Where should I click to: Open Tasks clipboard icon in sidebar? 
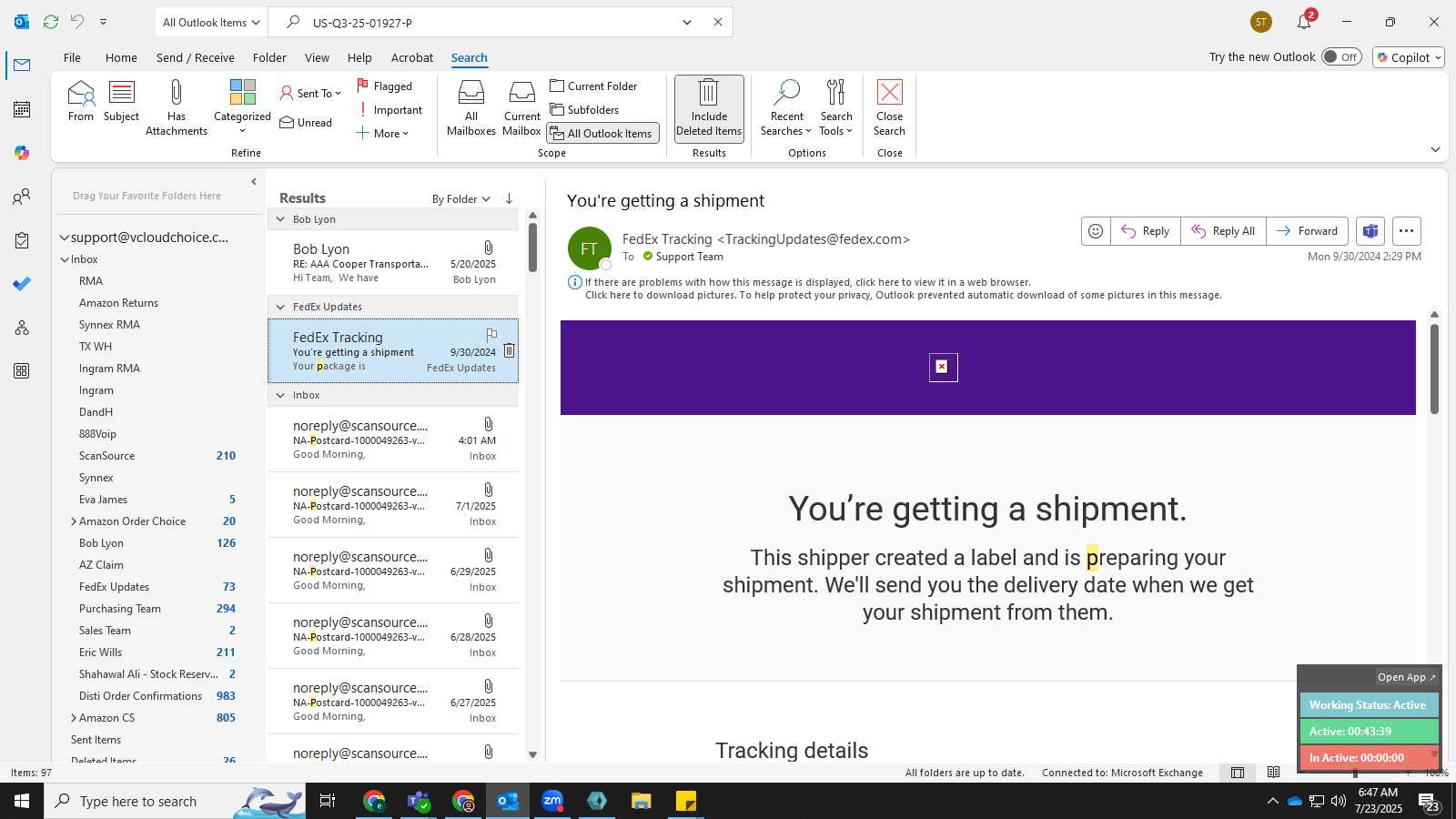22,240
